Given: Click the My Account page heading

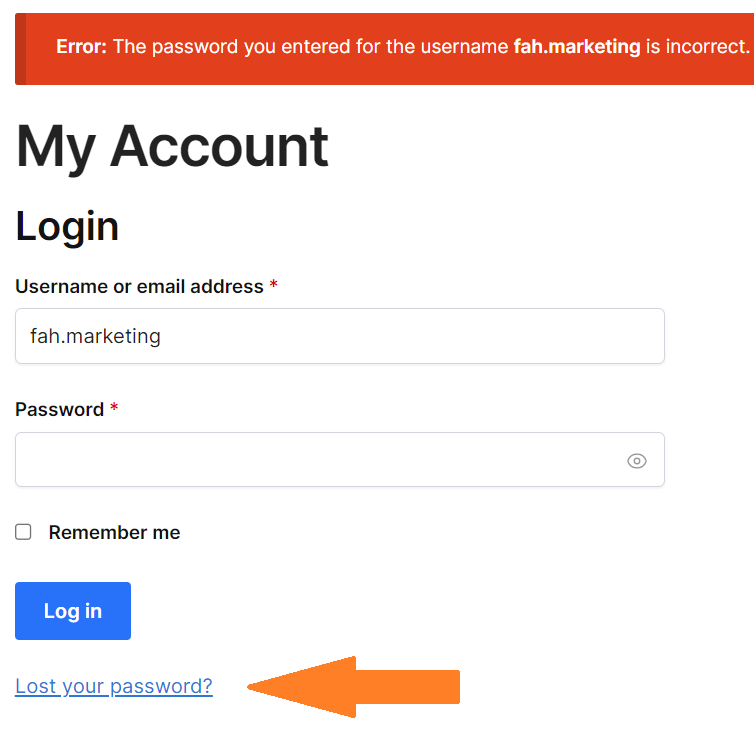Looking at the screenshot, I should point(172,146).
